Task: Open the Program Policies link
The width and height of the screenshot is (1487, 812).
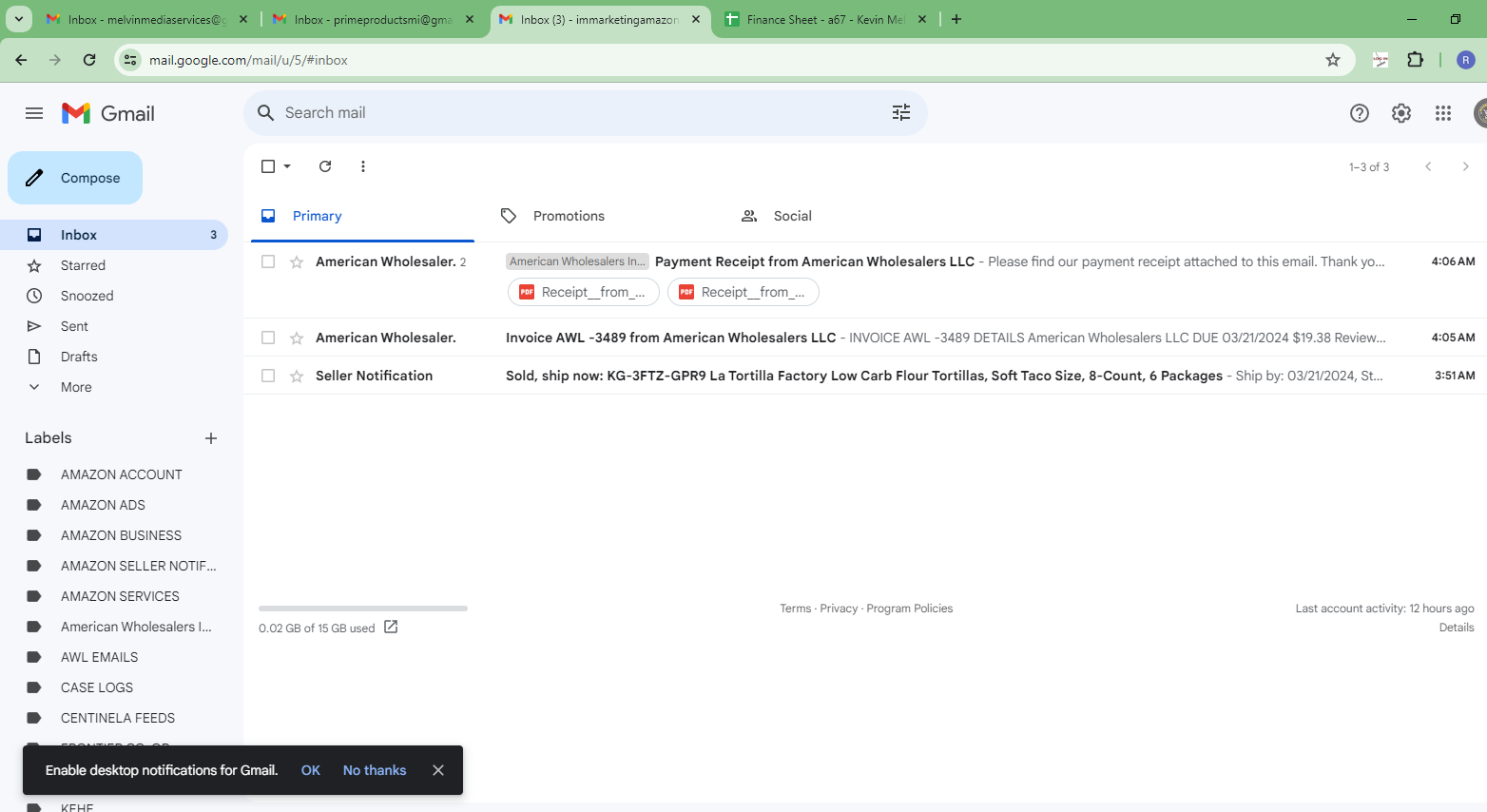Action: [x=910, y=609]
